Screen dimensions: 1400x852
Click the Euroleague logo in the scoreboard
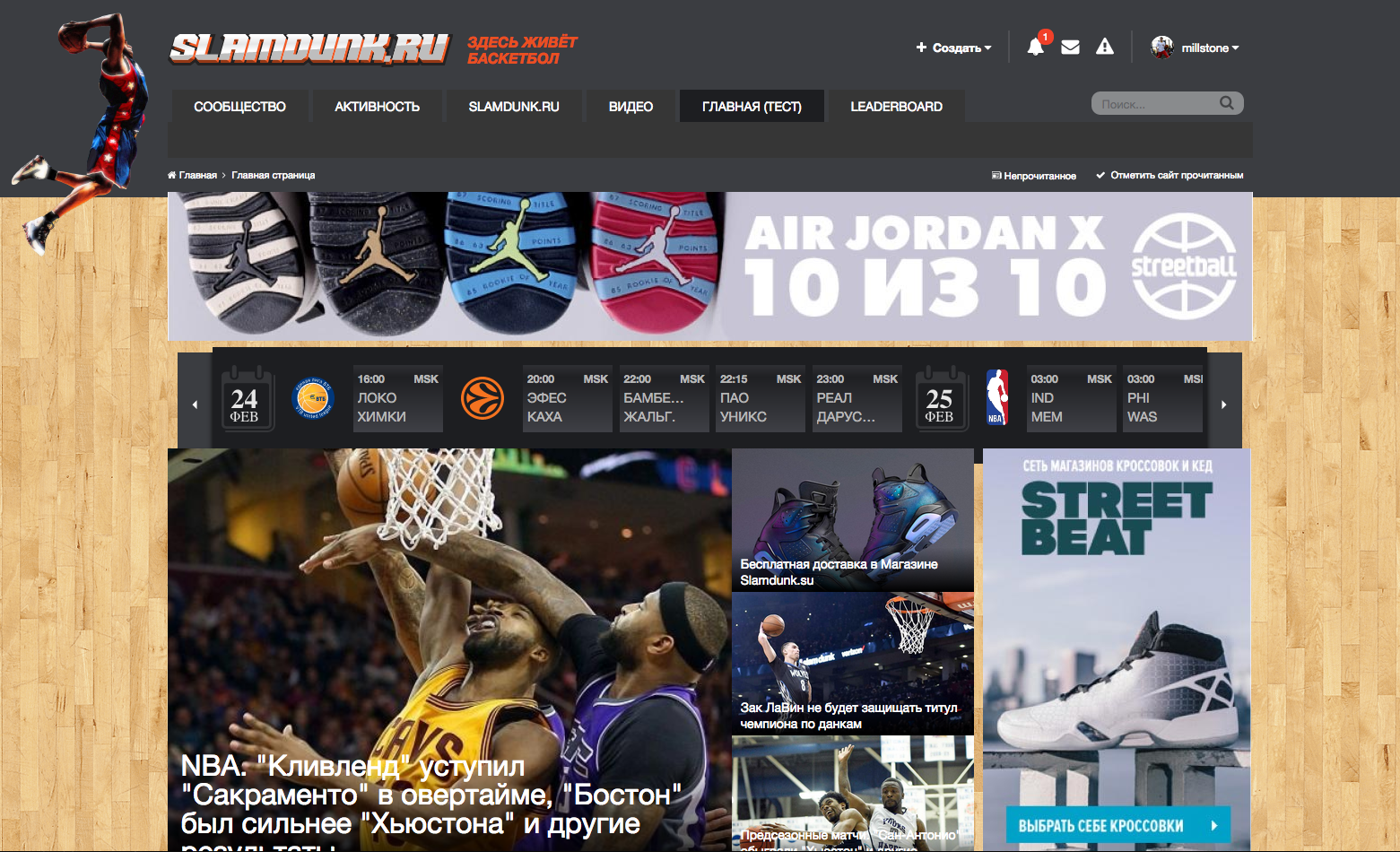483,399
